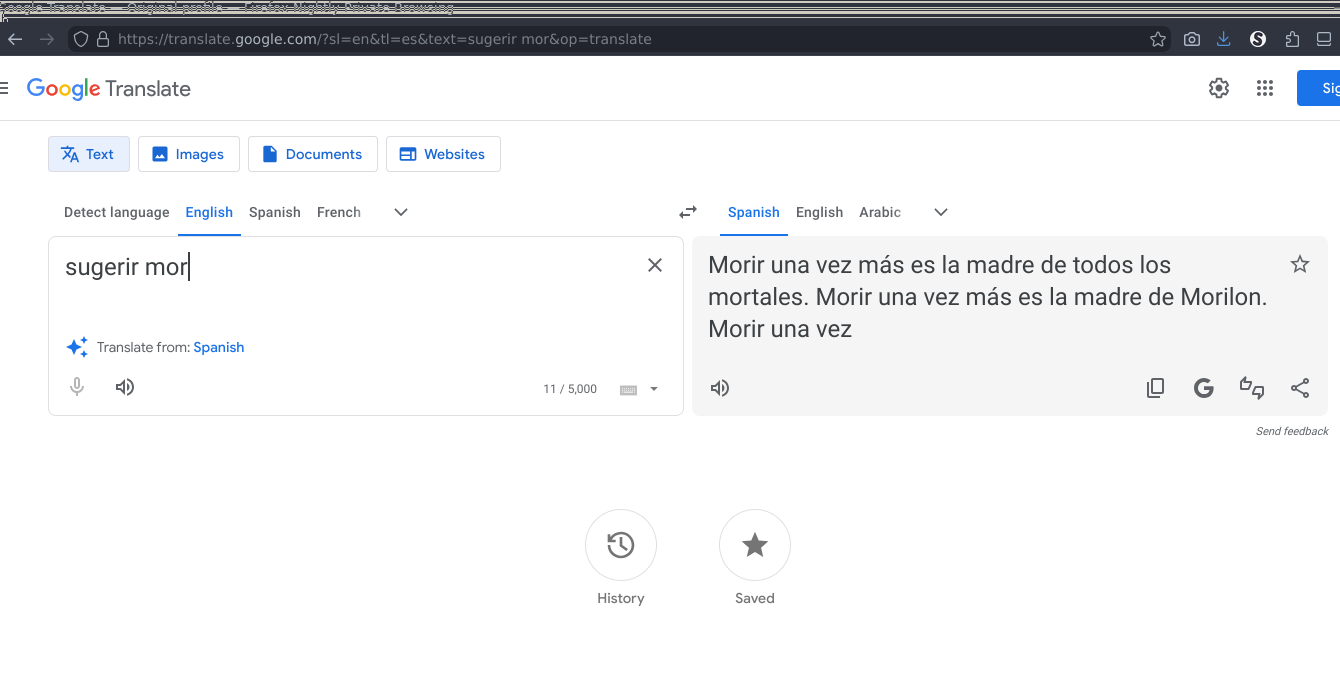The height and width of the screenshot is (687, 1340).
Task: Select French as source language
Action: coord(339,212)
